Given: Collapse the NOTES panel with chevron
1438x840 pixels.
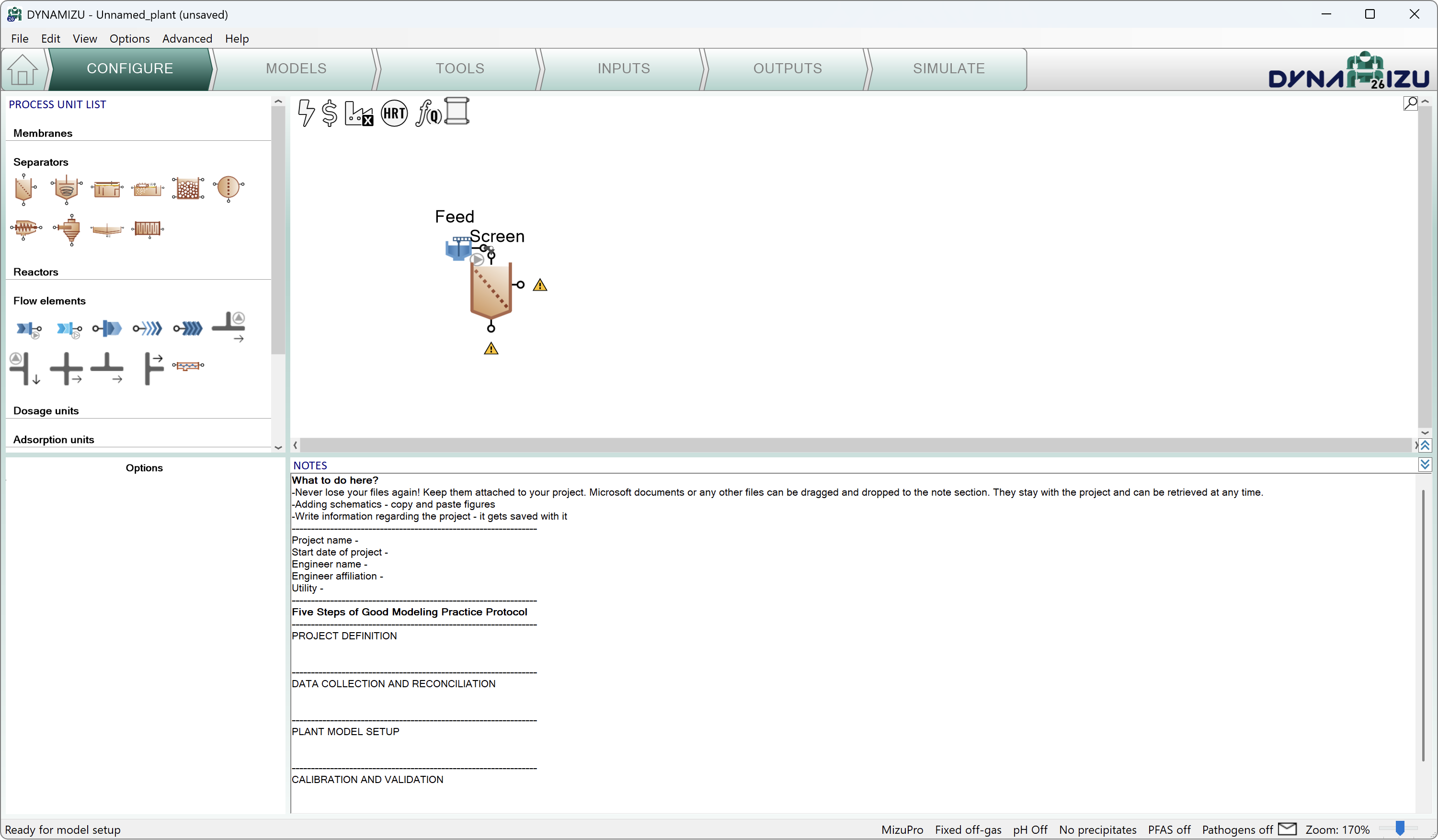Looking at the screenshot, I should 1424,465.
